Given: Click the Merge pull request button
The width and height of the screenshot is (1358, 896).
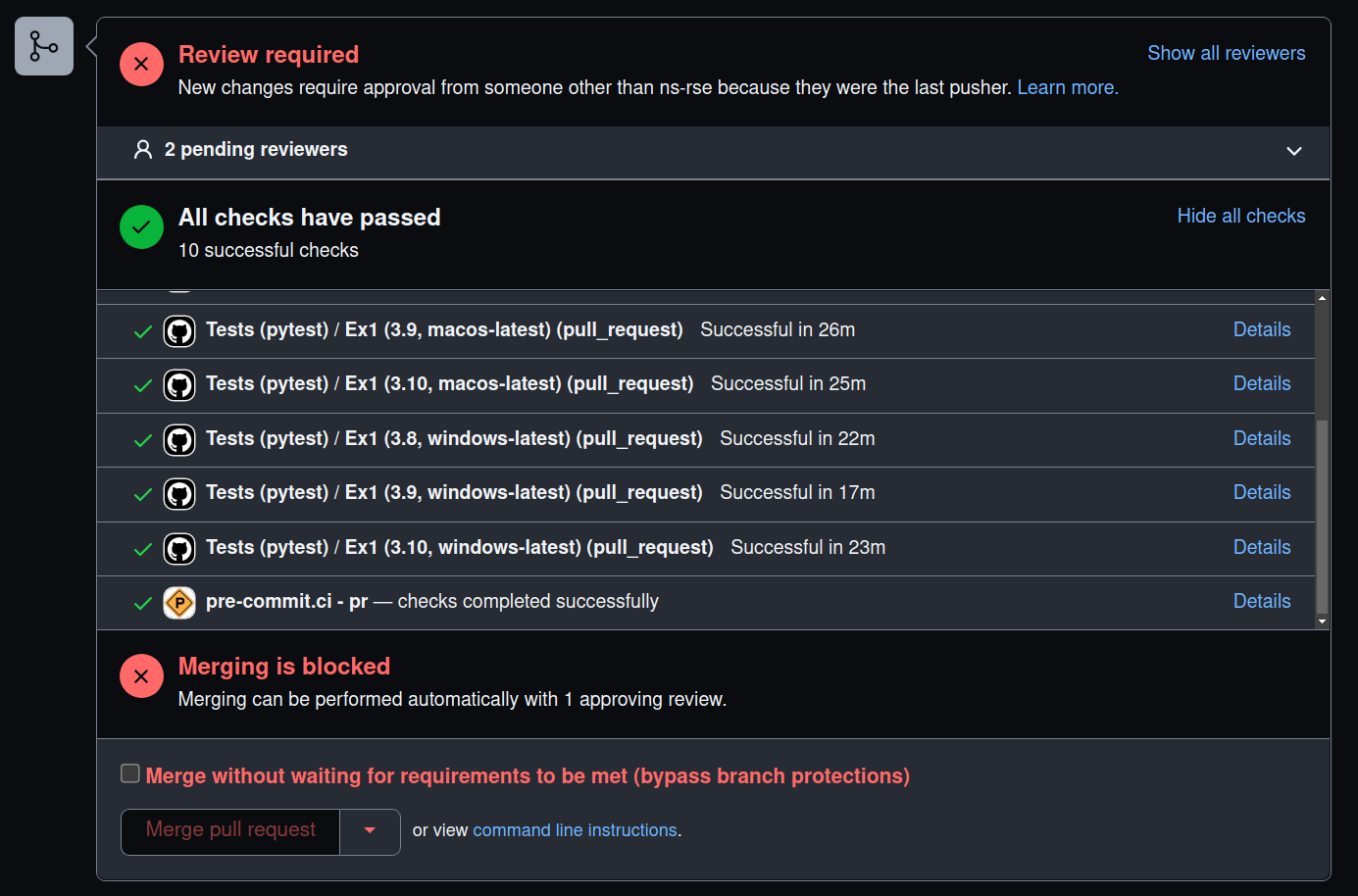Looking at the screenshot, I should tap(230, 831).
